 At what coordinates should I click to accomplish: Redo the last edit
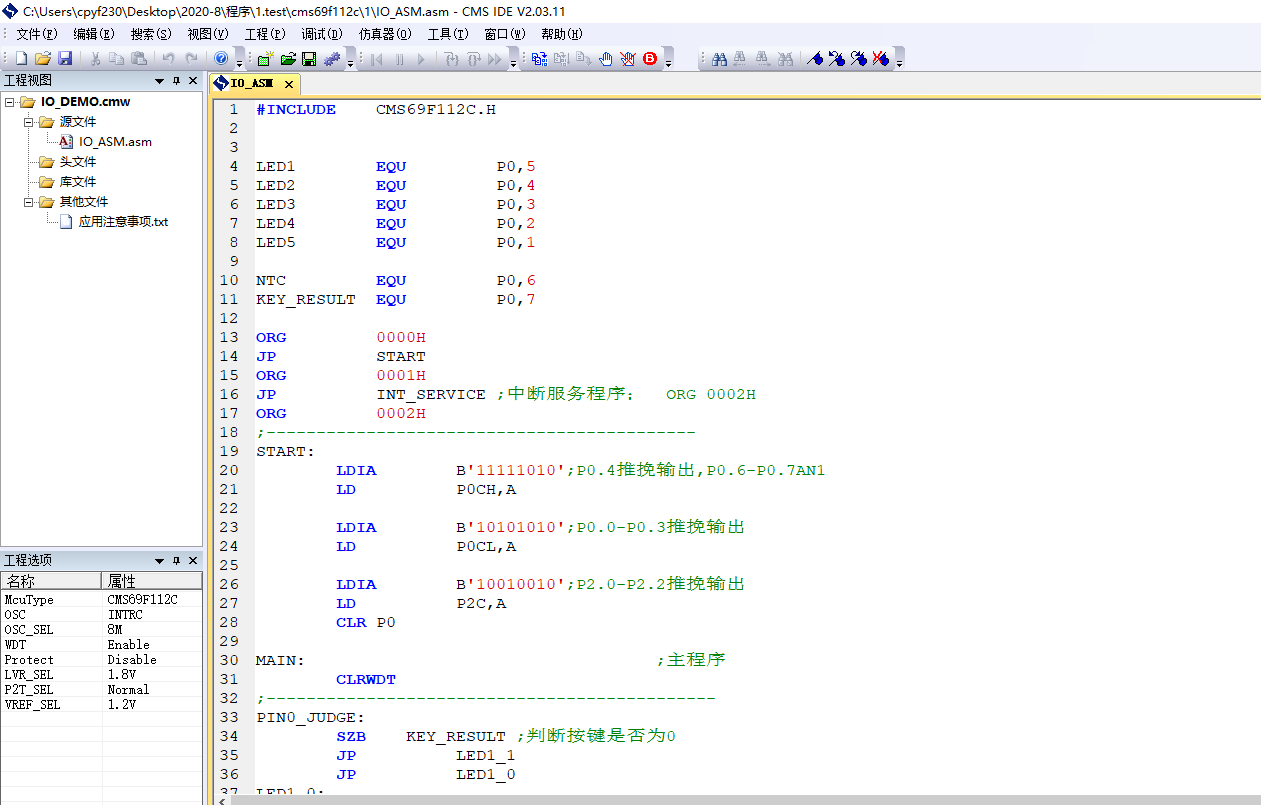coord(191,59)
